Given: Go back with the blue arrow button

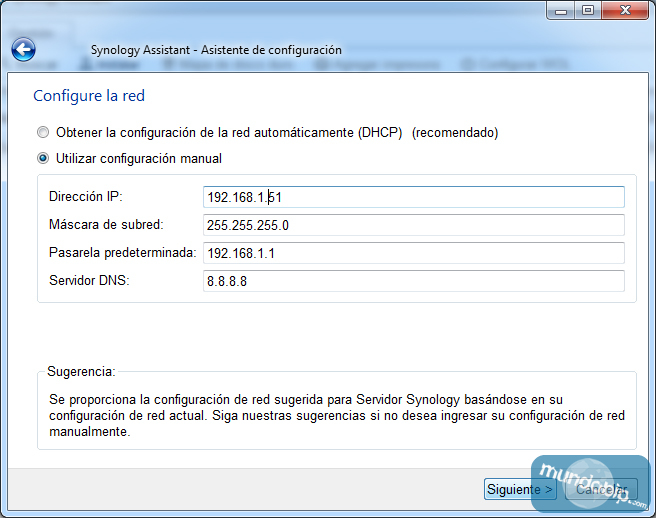Looking at the screenshot, I should 23,49.
